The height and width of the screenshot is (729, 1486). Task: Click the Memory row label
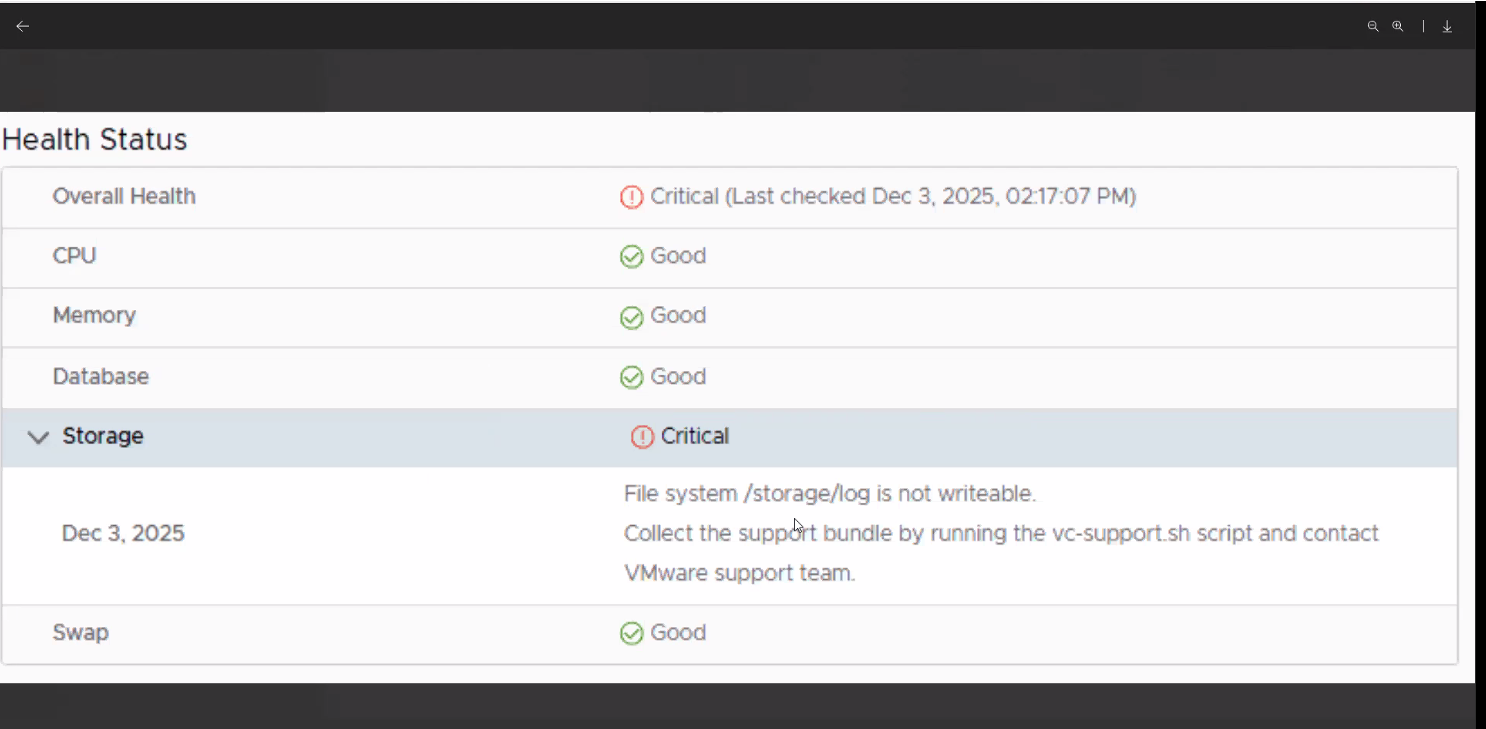[x=94, y=316]
